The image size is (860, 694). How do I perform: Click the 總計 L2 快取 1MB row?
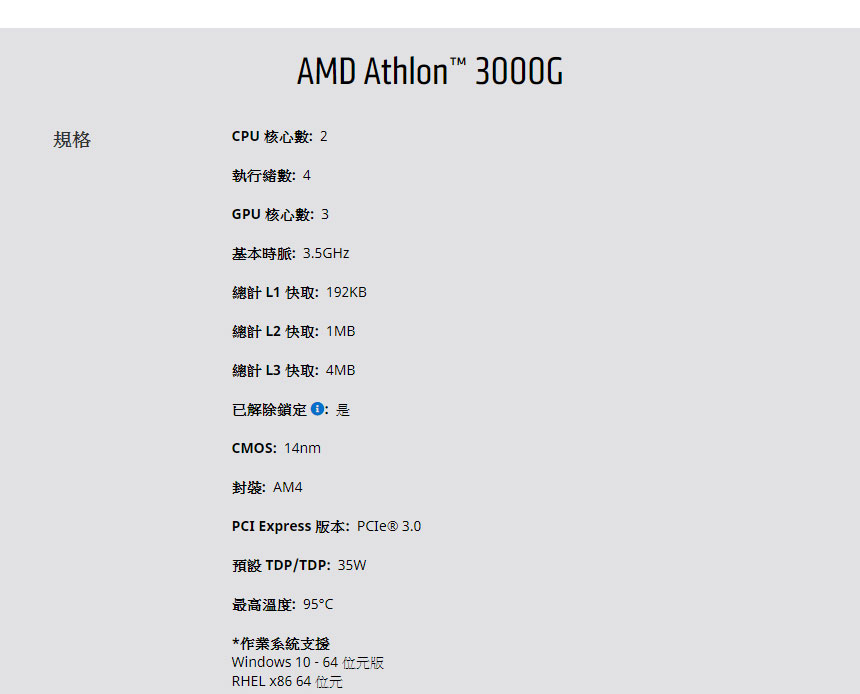point(293,331)
